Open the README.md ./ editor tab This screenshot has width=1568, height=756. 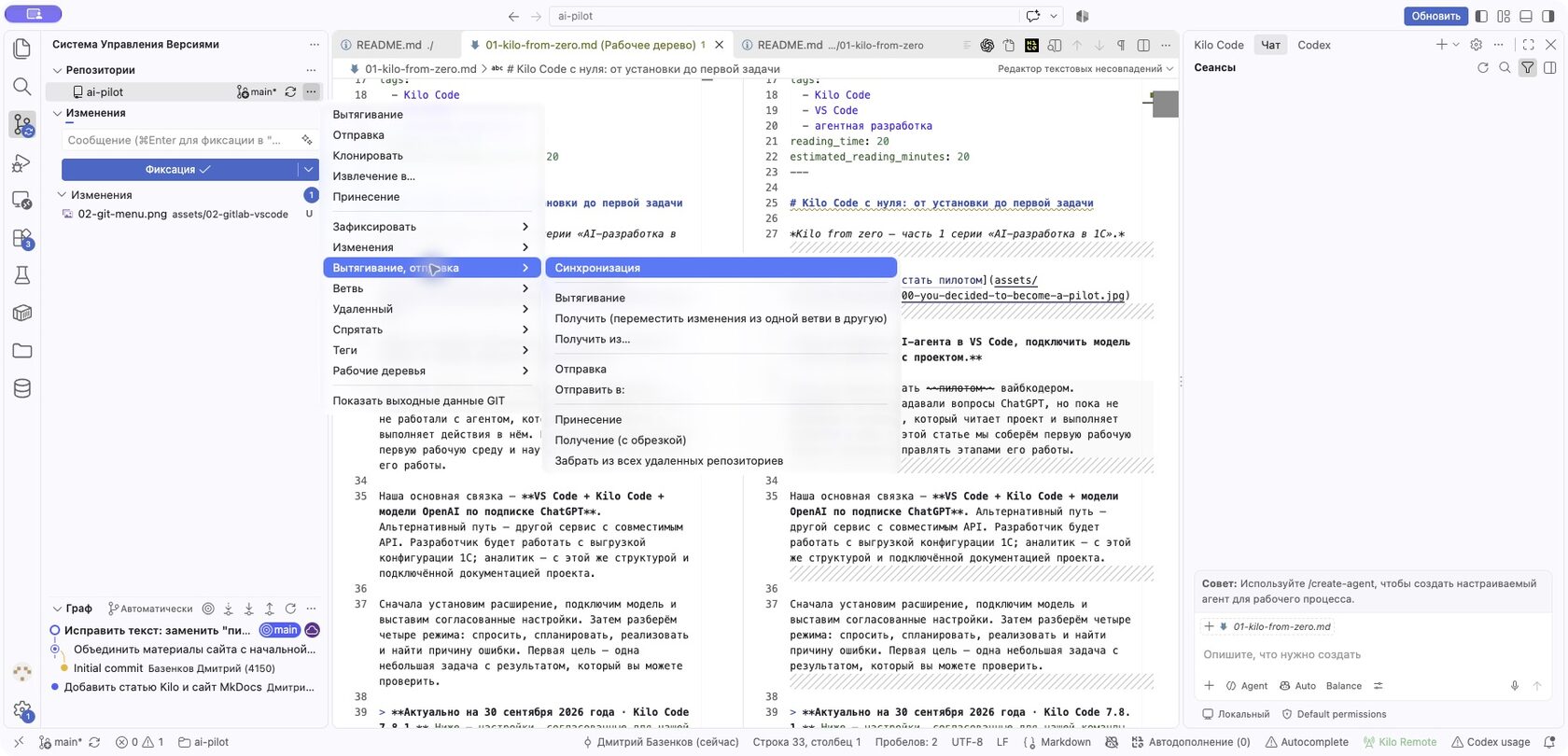[x=396, y=45]
